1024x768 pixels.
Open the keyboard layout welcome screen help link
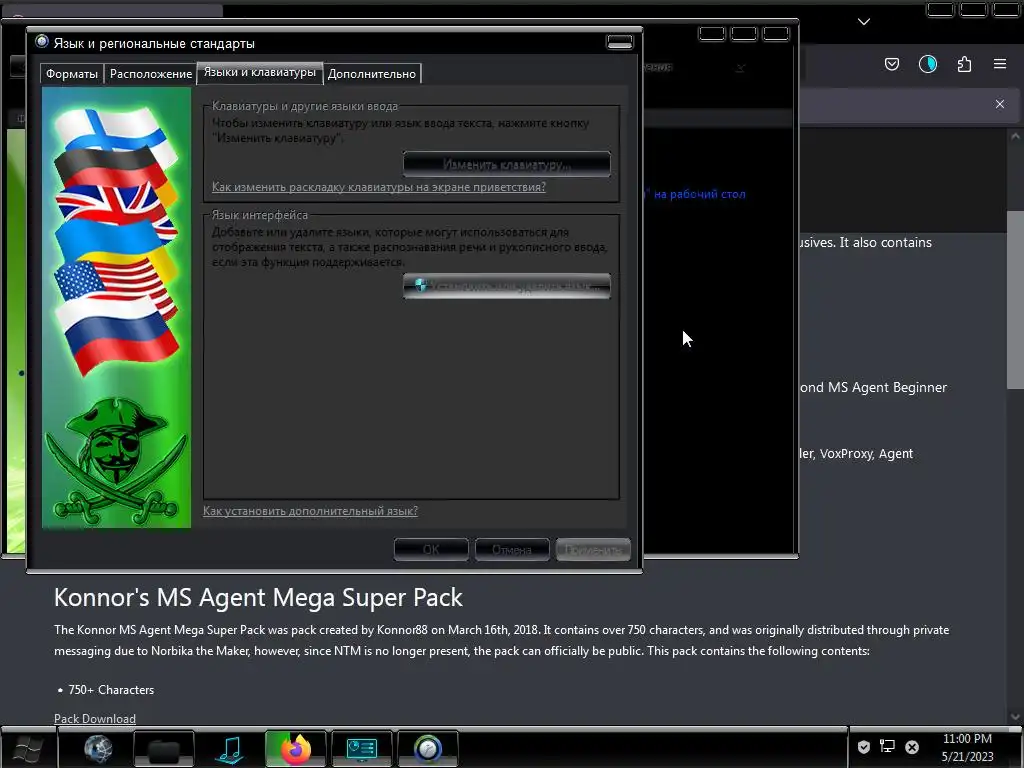[x=379, y=187]
